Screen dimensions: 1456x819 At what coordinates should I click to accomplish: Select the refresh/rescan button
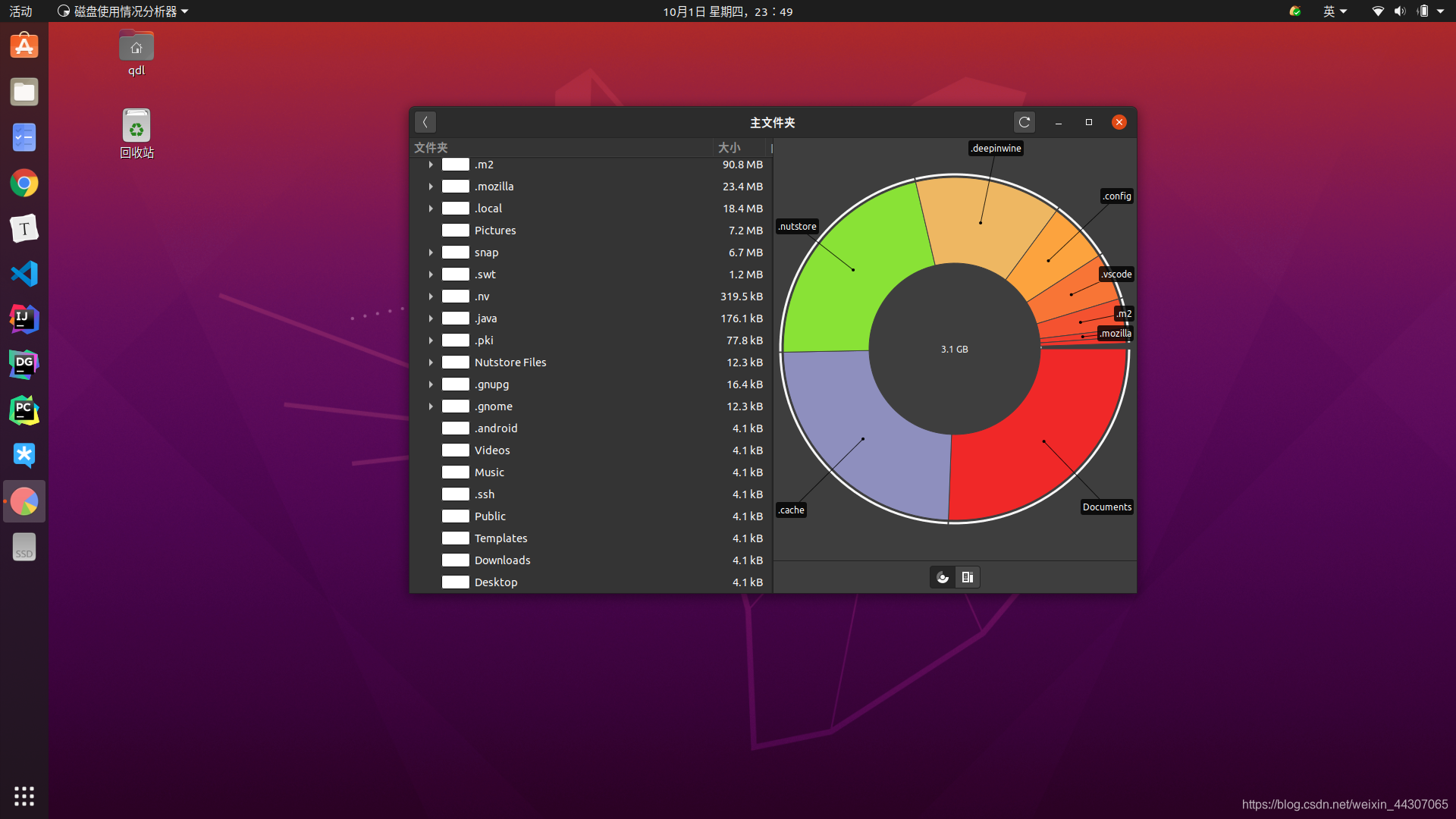[x=1024, y=121]
